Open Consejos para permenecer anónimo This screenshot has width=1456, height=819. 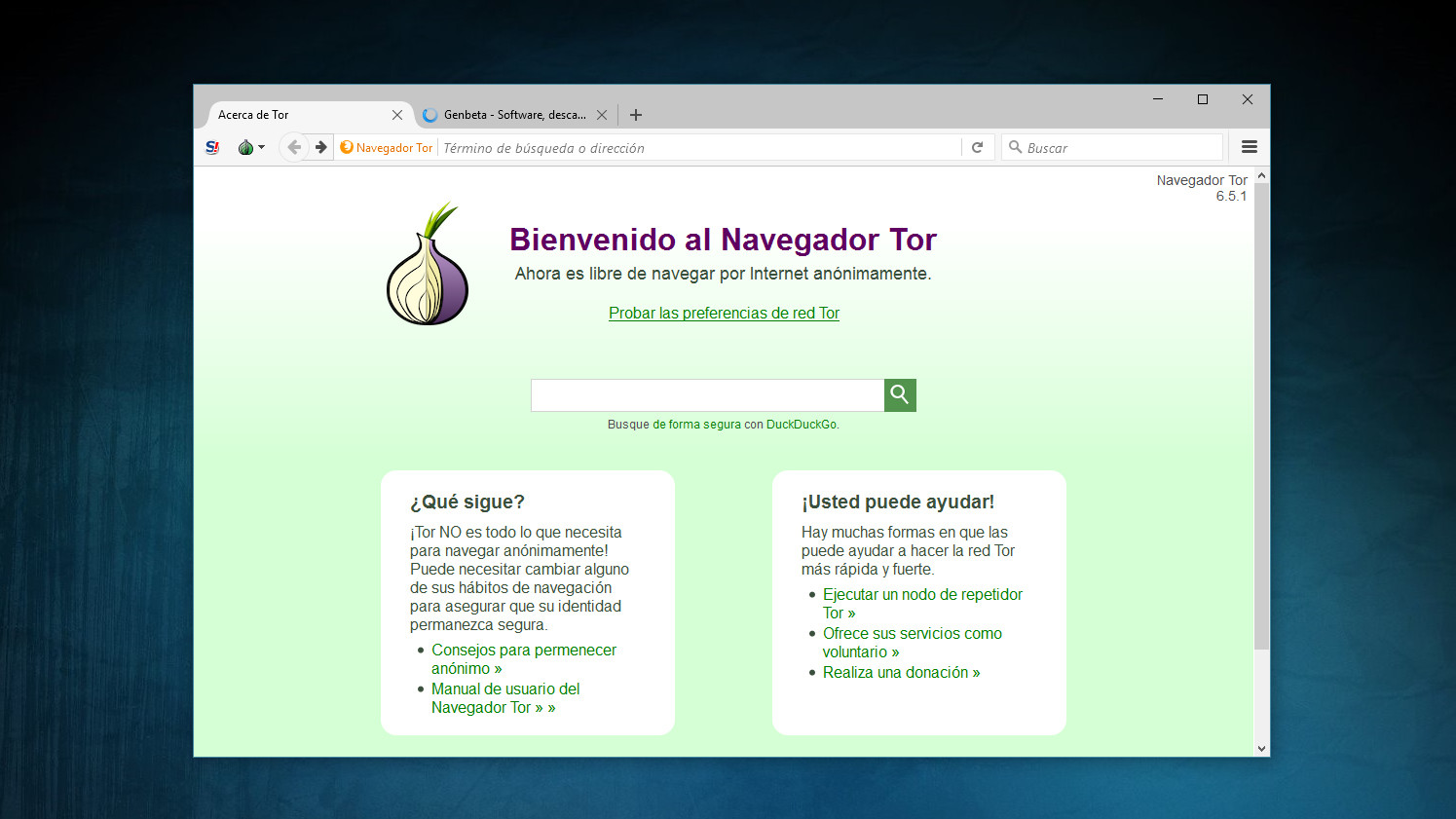[523, 658]
